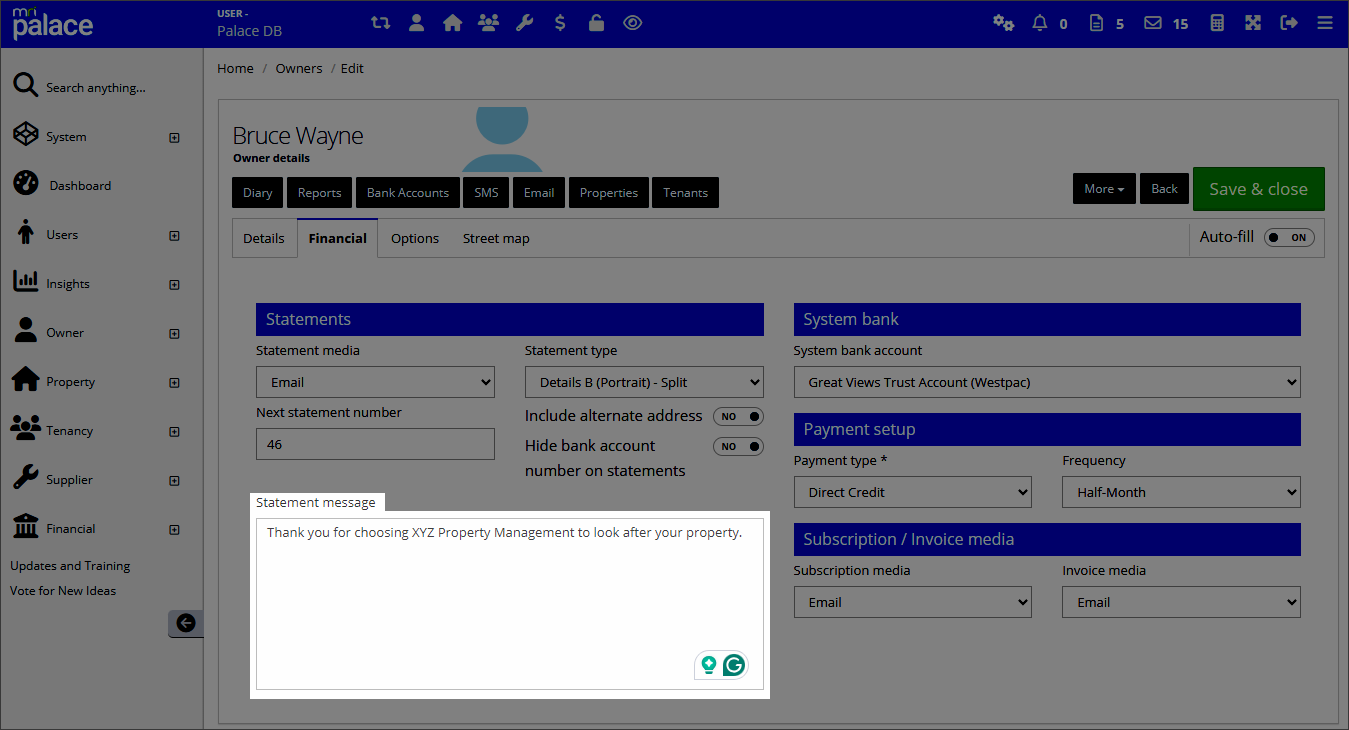Toggle the Auto-fill switch
Screen dimensions: 1349x730
click(x=1288, y=238)
